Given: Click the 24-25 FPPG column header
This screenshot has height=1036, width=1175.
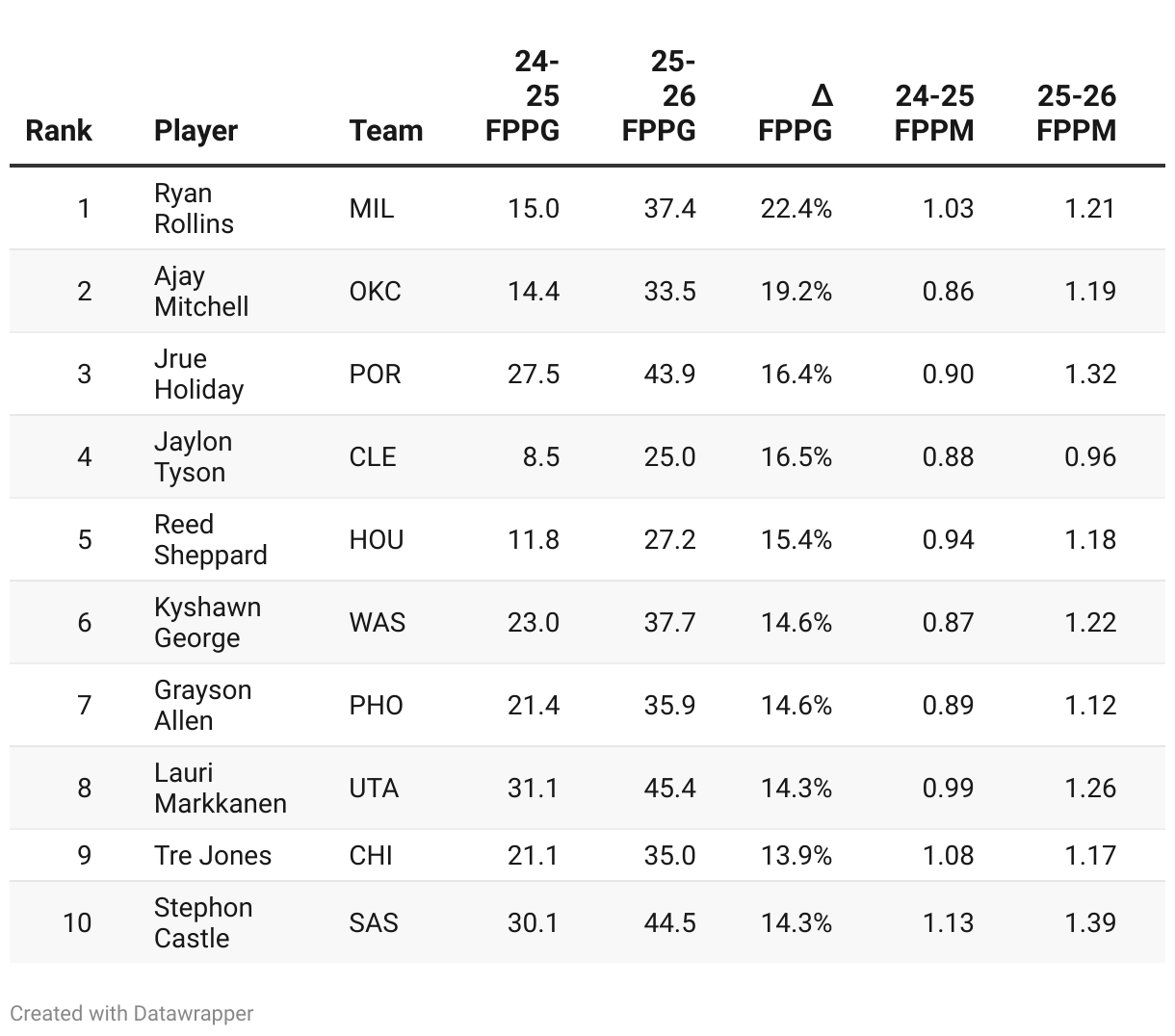Looking at the screenshot, I should (523, 95).
